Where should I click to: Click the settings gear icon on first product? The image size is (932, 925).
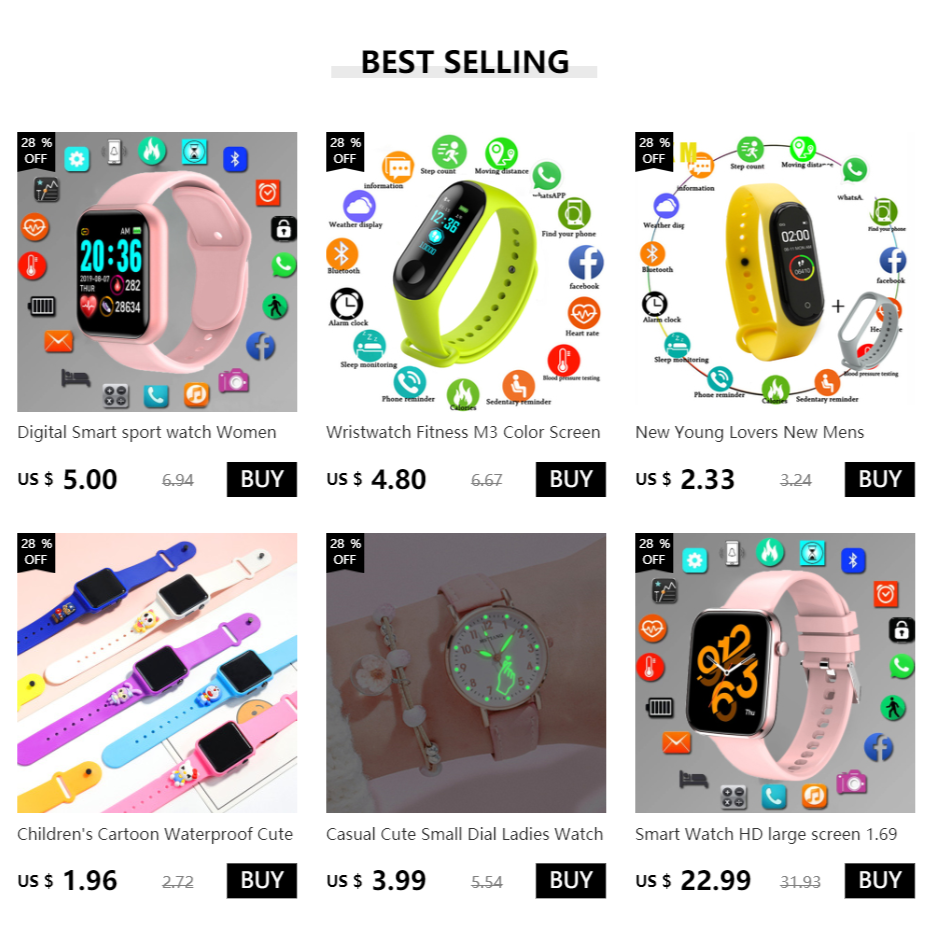point(77,159)
